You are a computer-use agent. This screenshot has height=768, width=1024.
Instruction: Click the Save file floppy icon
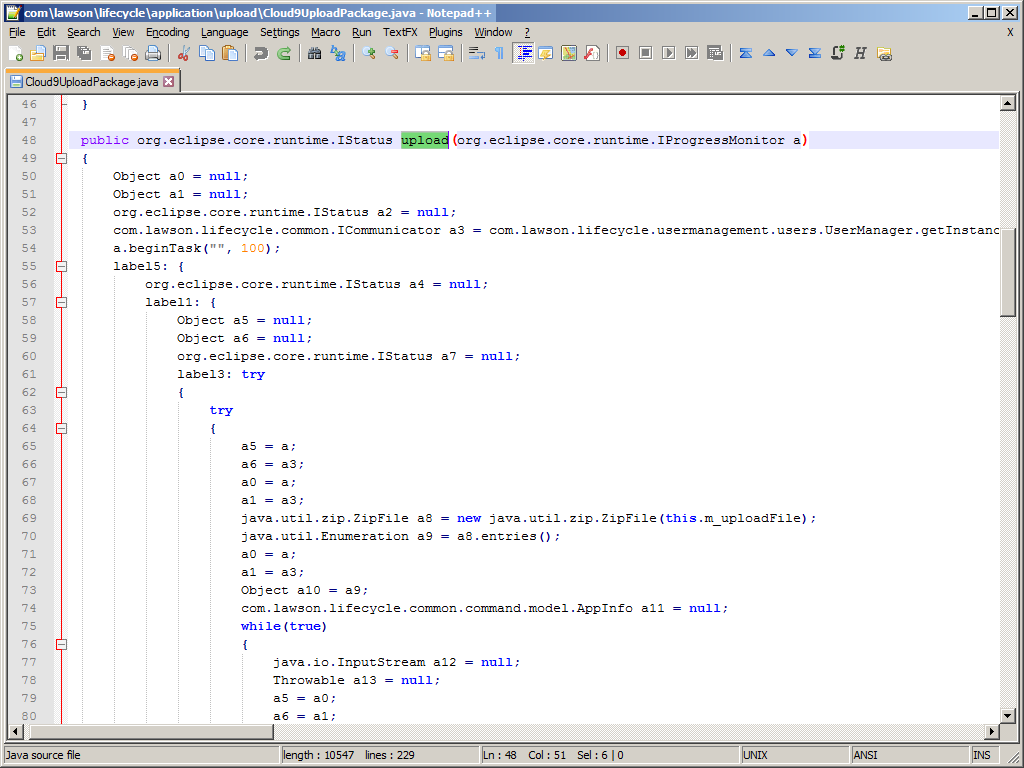point(61,53)
